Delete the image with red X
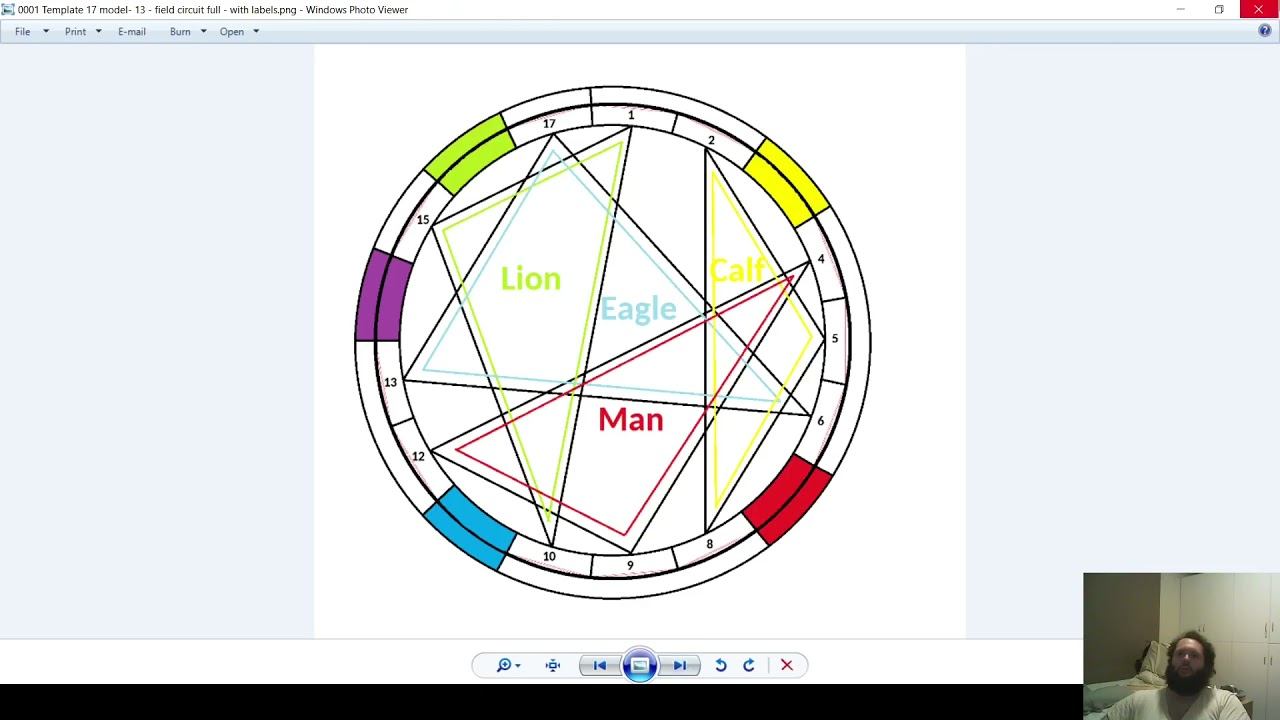Screen dimensions: 1280x720 point(787,665)
